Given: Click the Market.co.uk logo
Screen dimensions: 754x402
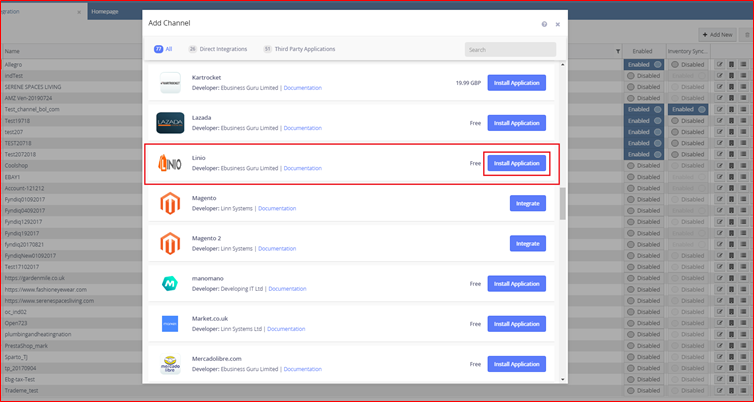Looking at the screenshot, I should tap(170, 324).
